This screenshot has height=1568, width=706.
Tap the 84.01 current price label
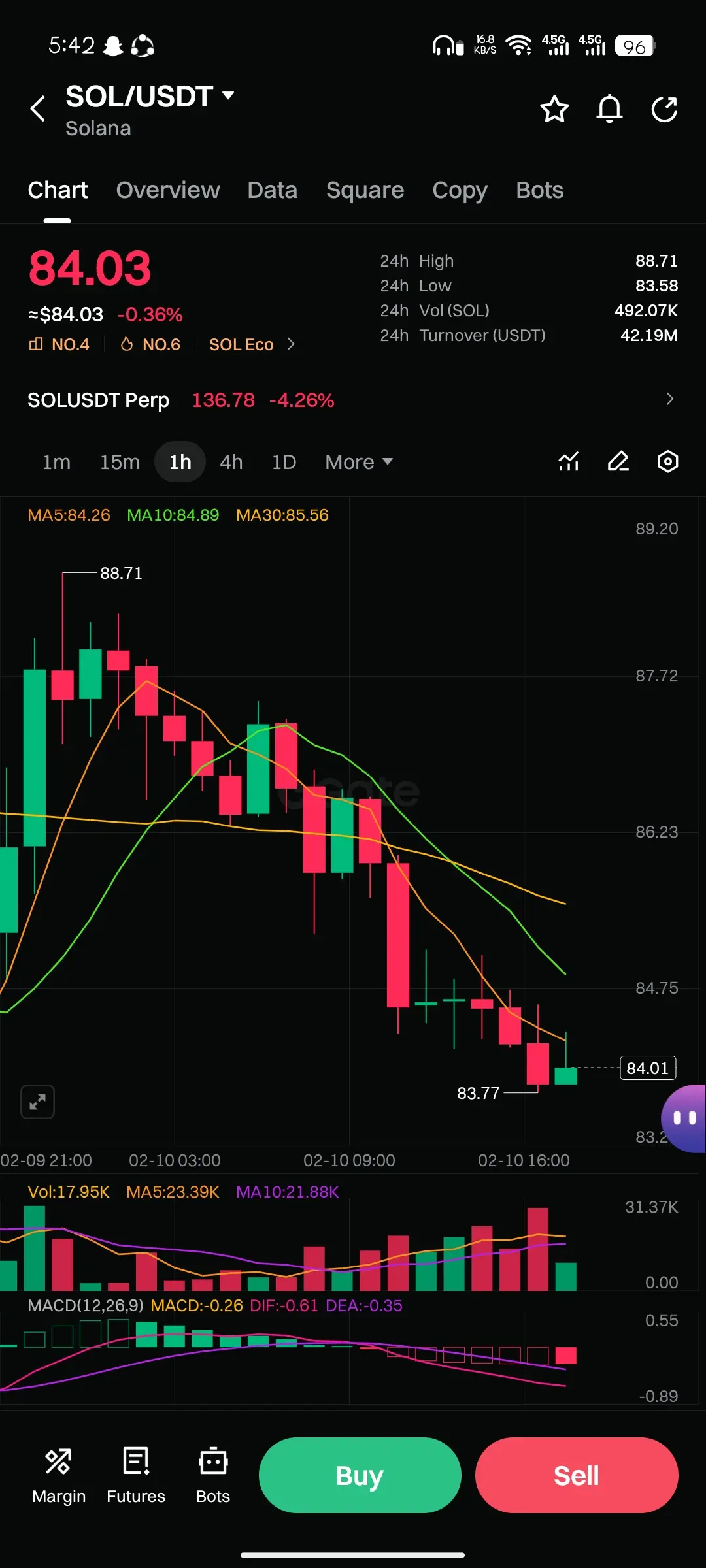pos(648,1068)
